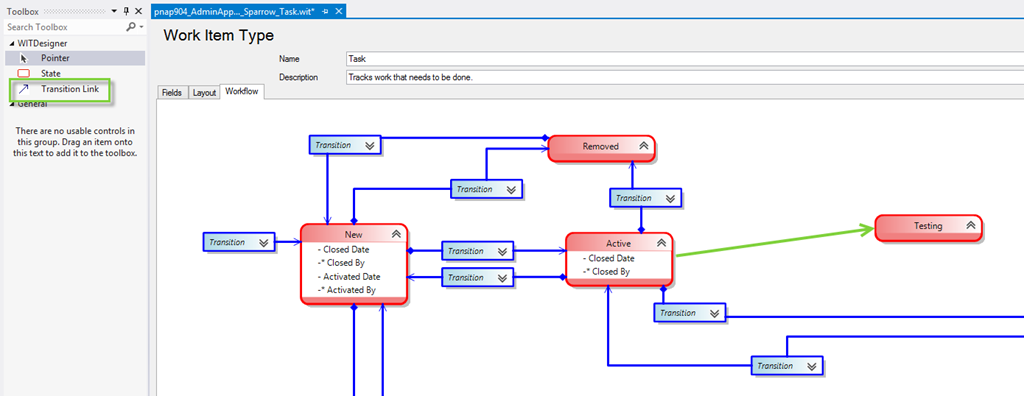Image resolution: width=1024 pixels, height=396 pixels.
Task: Expand Transition pointing from Active to New
Action: [502, 278]
